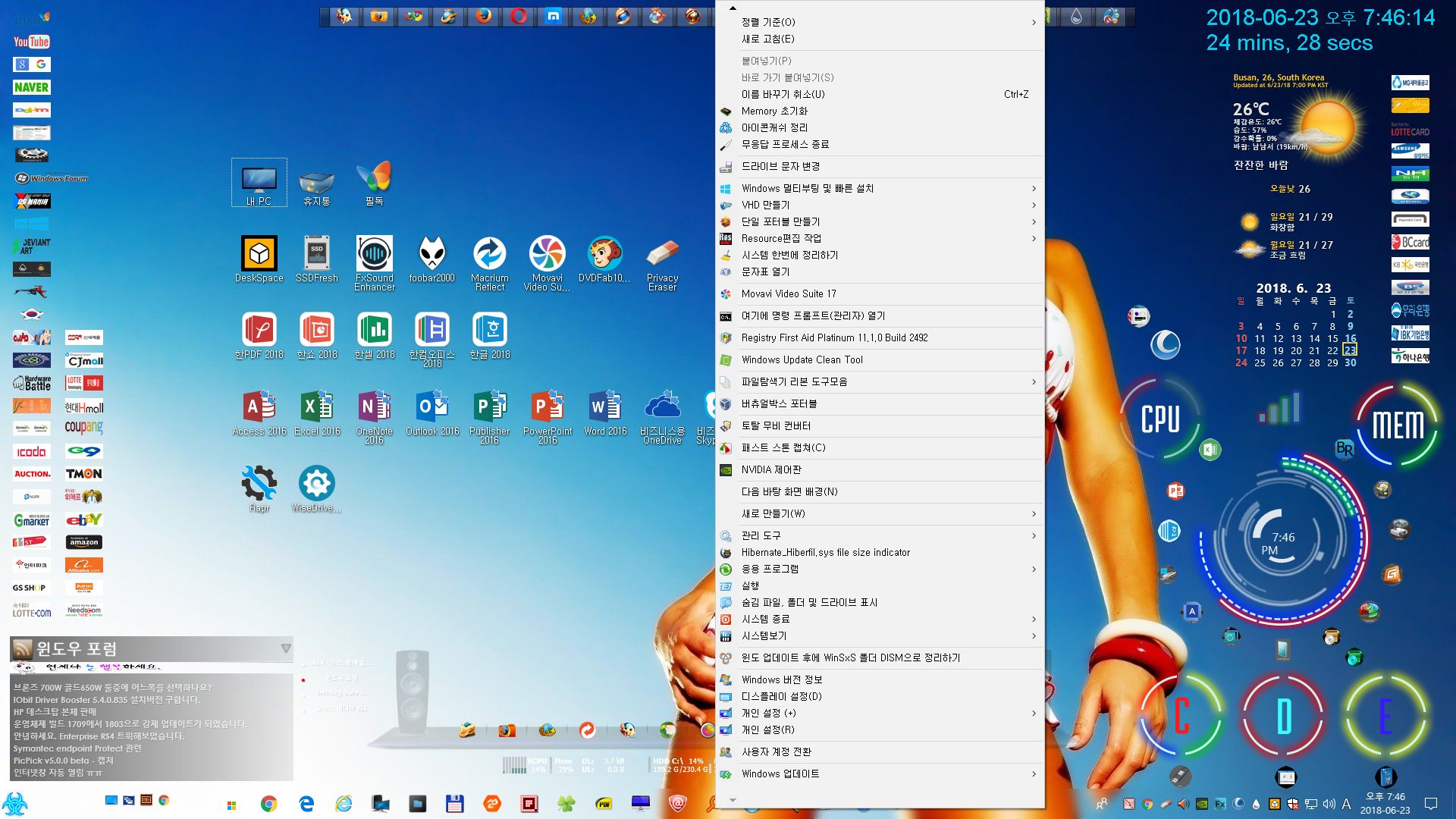Open the 내 PC desktop icon
Viewport: 1456px width, 819px height.
259,183
